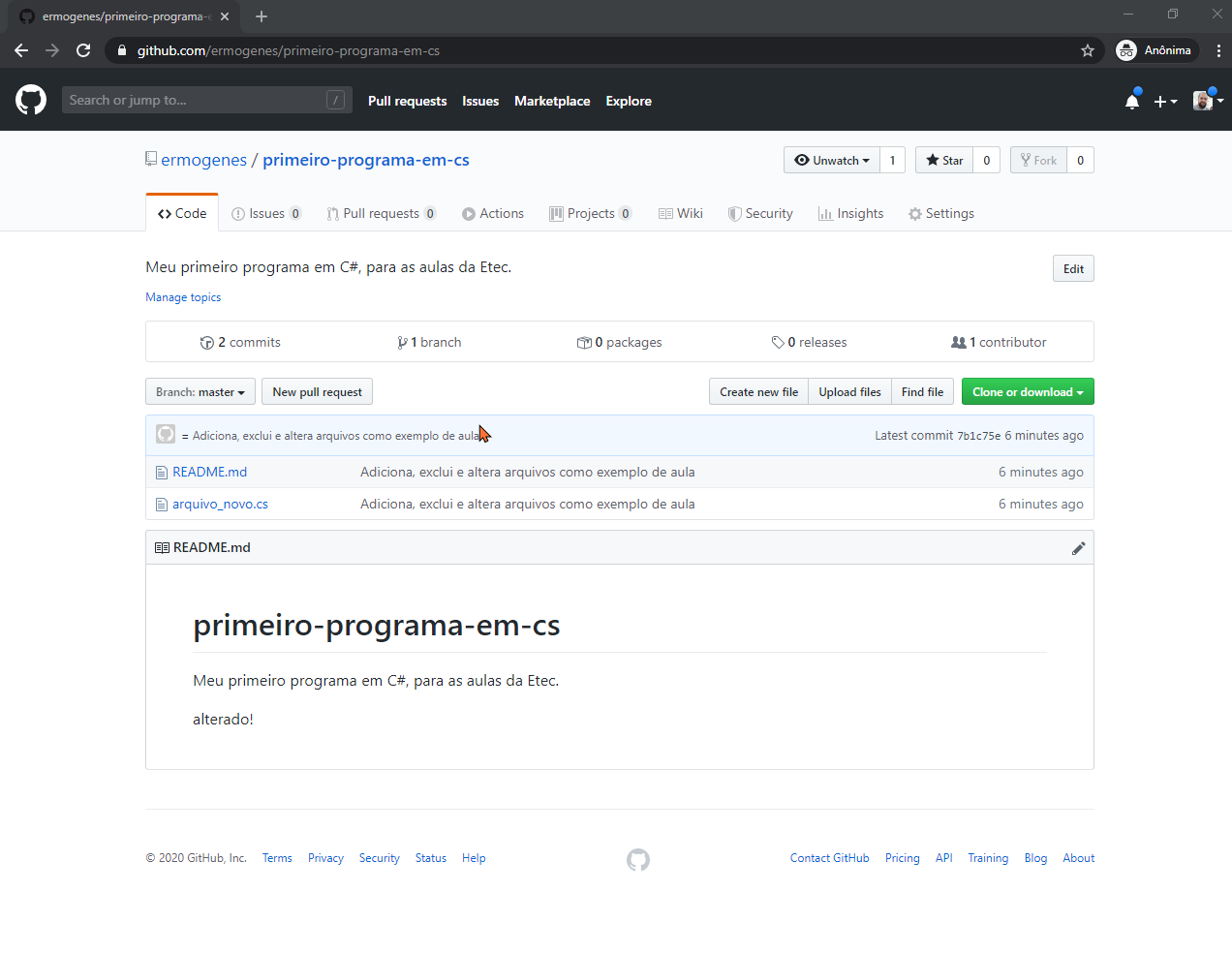Click Find file button
The height and width of the screenshot is (953, 1232).
pos(922,391)
